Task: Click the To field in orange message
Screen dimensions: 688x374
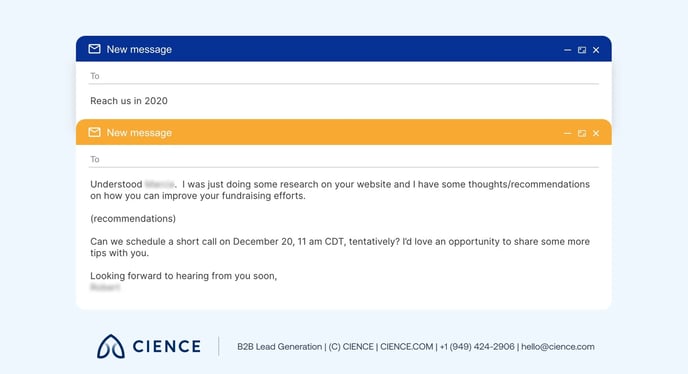Action: click(x=344, y=159)
